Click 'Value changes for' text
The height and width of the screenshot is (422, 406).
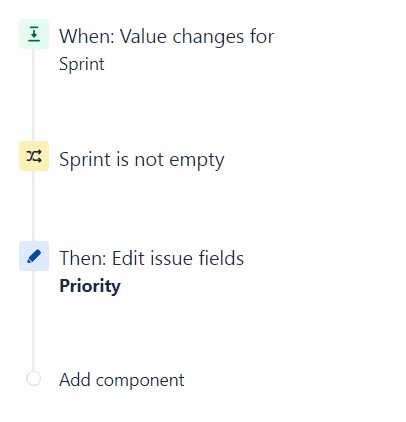(197, 36)
